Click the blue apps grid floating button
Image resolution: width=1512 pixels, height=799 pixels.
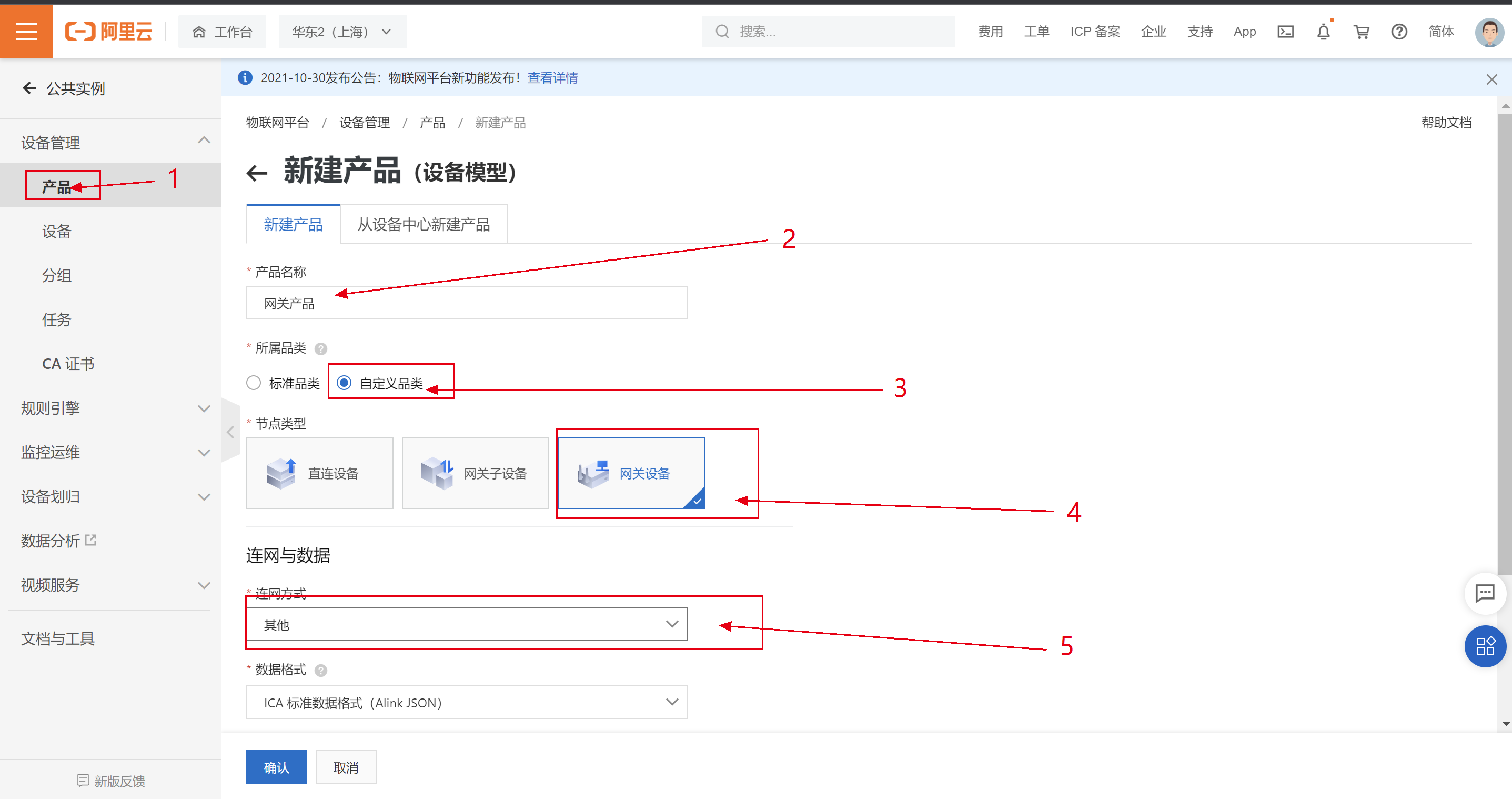coord(1485,646)
